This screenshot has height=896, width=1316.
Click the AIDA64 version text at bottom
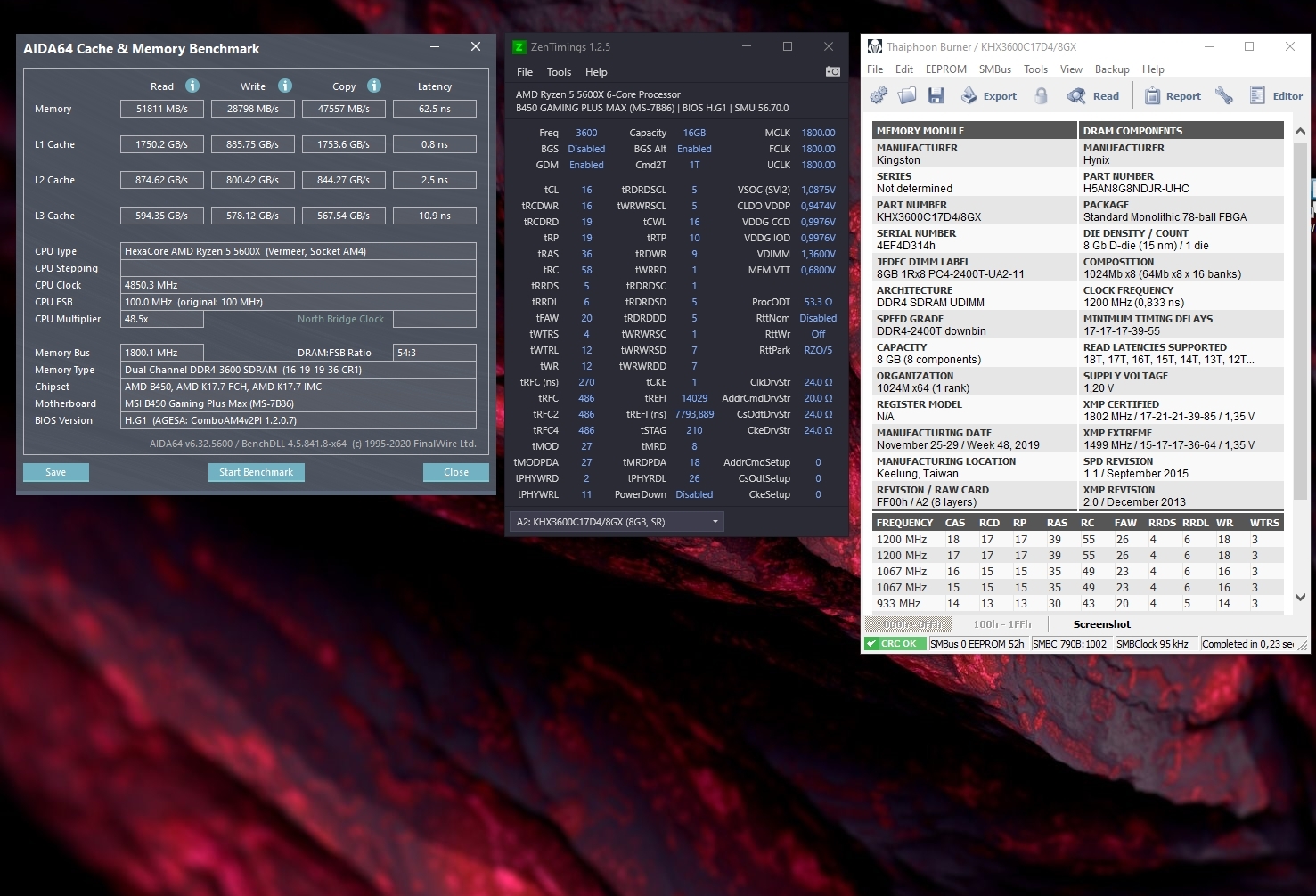pyautogui.click(x=313, y=444)
